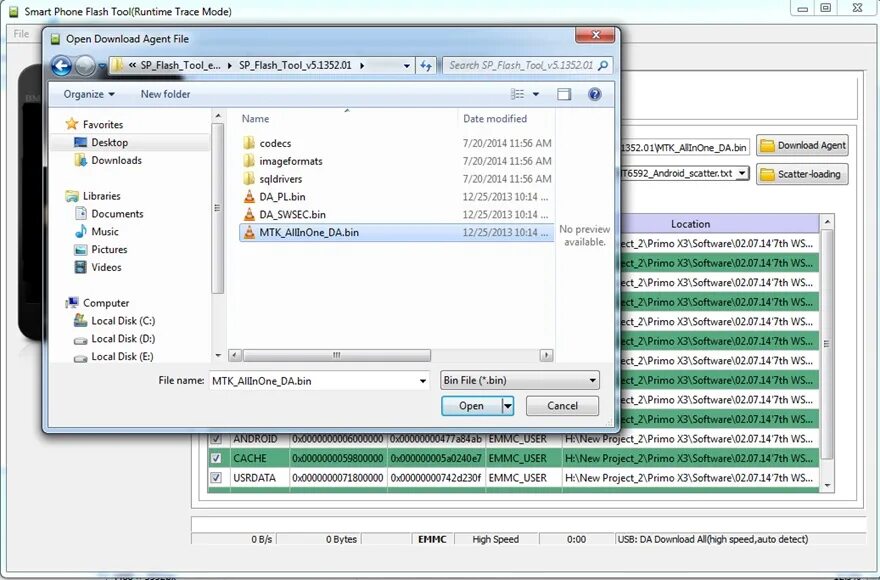Open the File menu in Flash Tool
The height and width of the screenshot is (580, 880).
coord(21,34)
